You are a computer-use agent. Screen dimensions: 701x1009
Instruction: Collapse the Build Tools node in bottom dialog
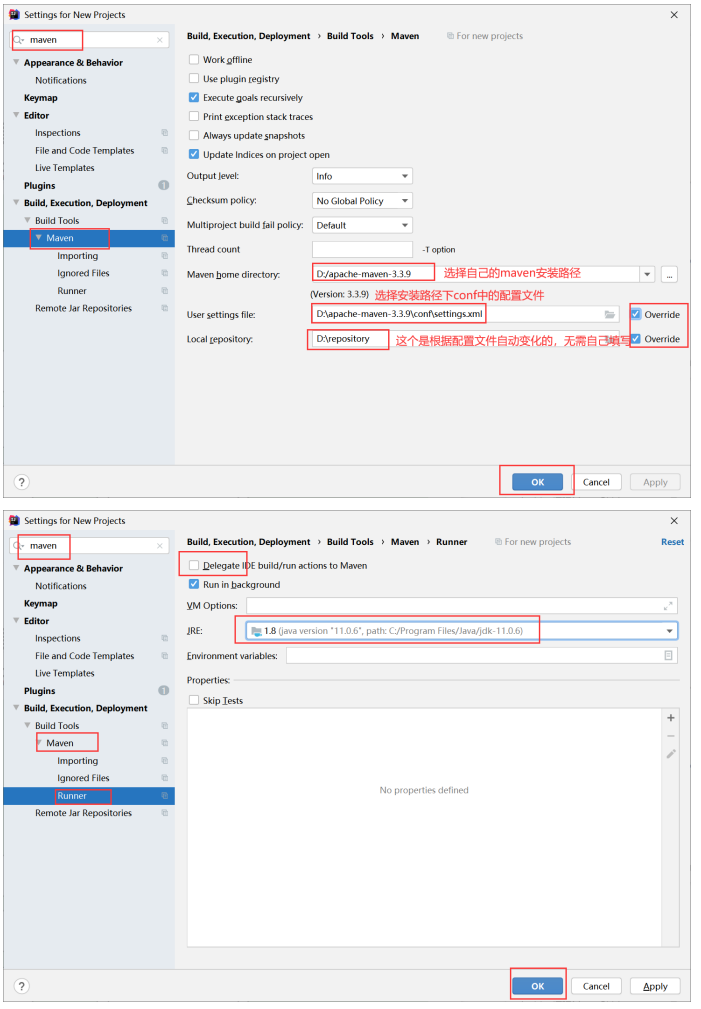(28, 725)
